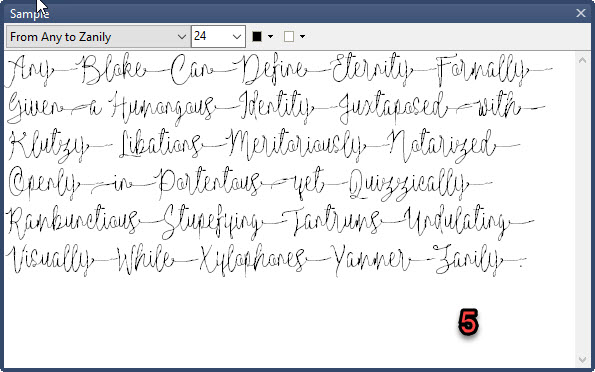Viewport: 595px width, 372px height.
Task: Expand the background color picker arrow
Action: [302, 36]
